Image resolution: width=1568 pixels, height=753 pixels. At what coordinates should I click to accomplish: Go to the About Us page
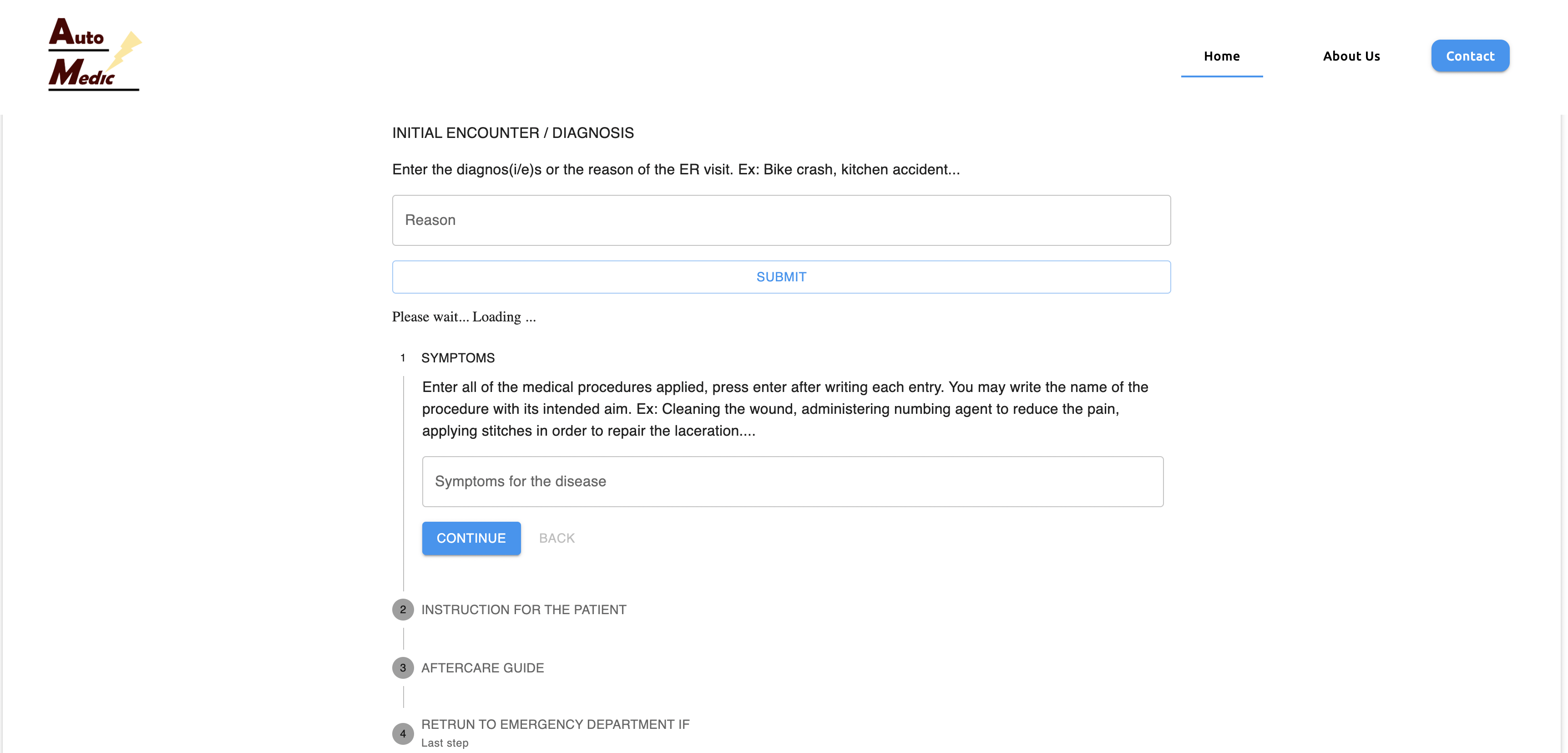point(1351,56)
